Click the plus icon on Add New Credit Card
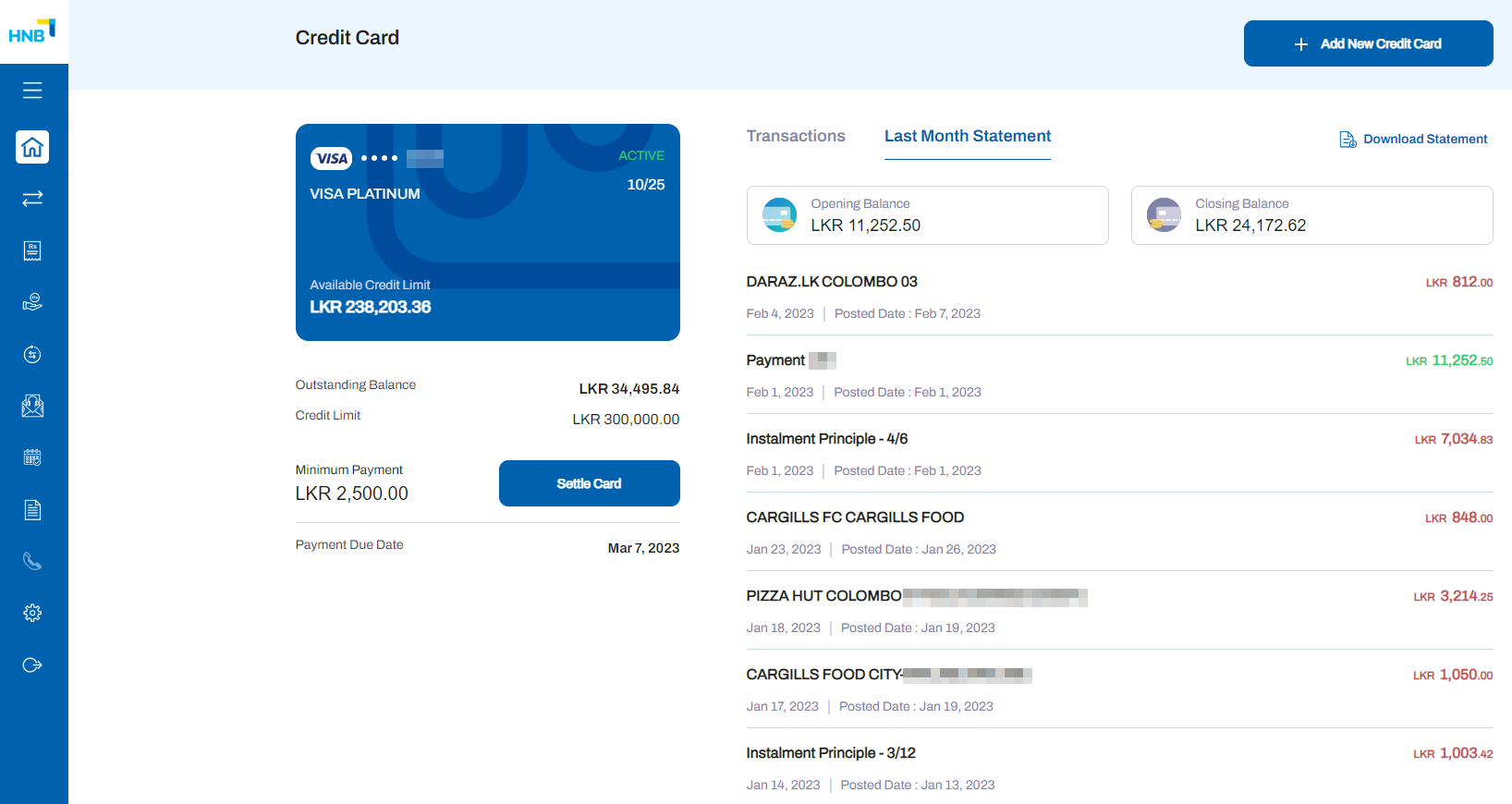 point(1301,44)
